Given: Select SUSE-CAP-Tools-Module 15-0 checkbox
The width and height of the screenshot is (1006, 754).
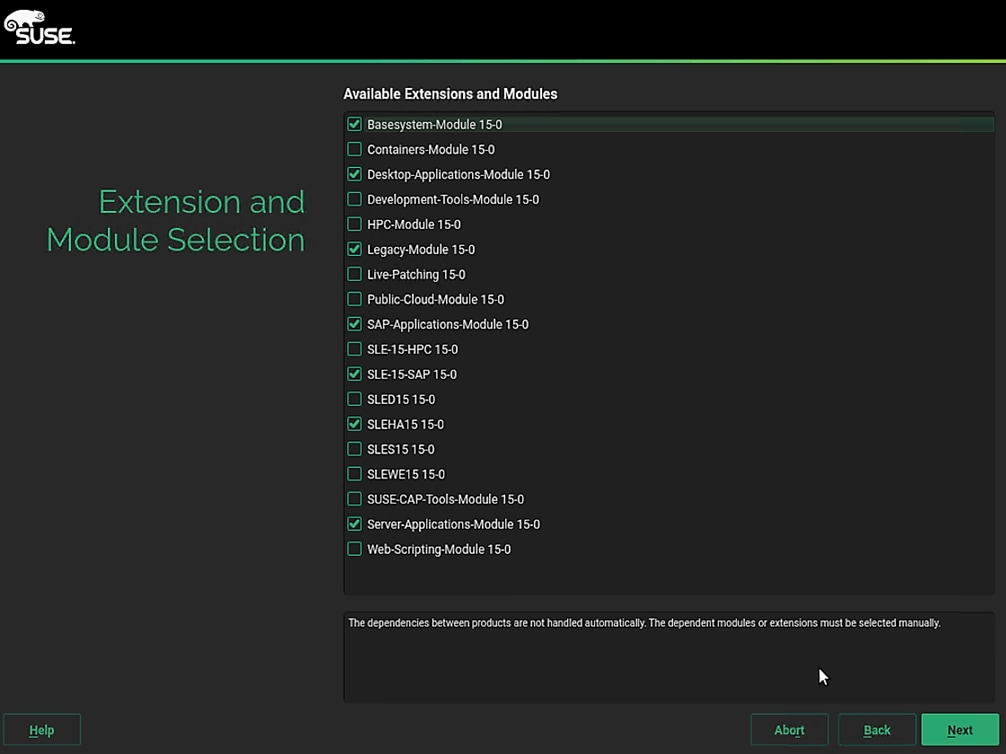Looking at the screenshot, I should [354, 499].
